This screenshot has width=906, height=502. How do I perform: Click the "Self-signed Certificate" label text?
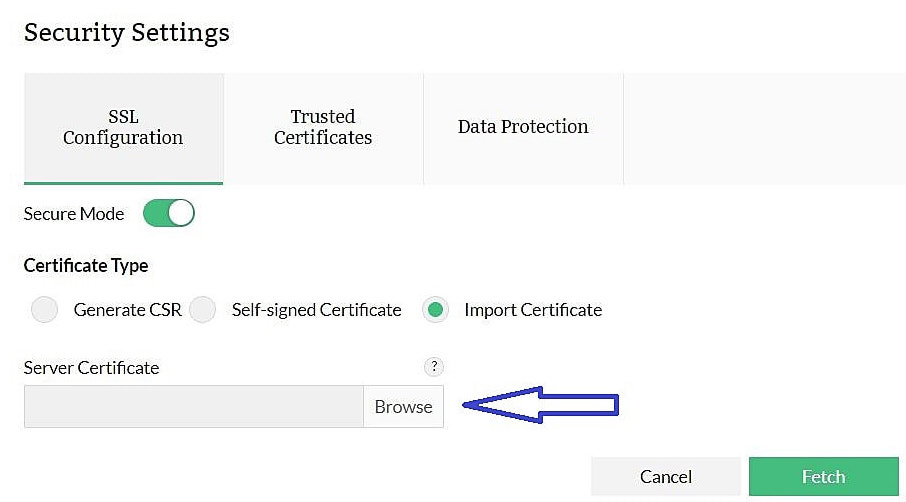point(316,310)
